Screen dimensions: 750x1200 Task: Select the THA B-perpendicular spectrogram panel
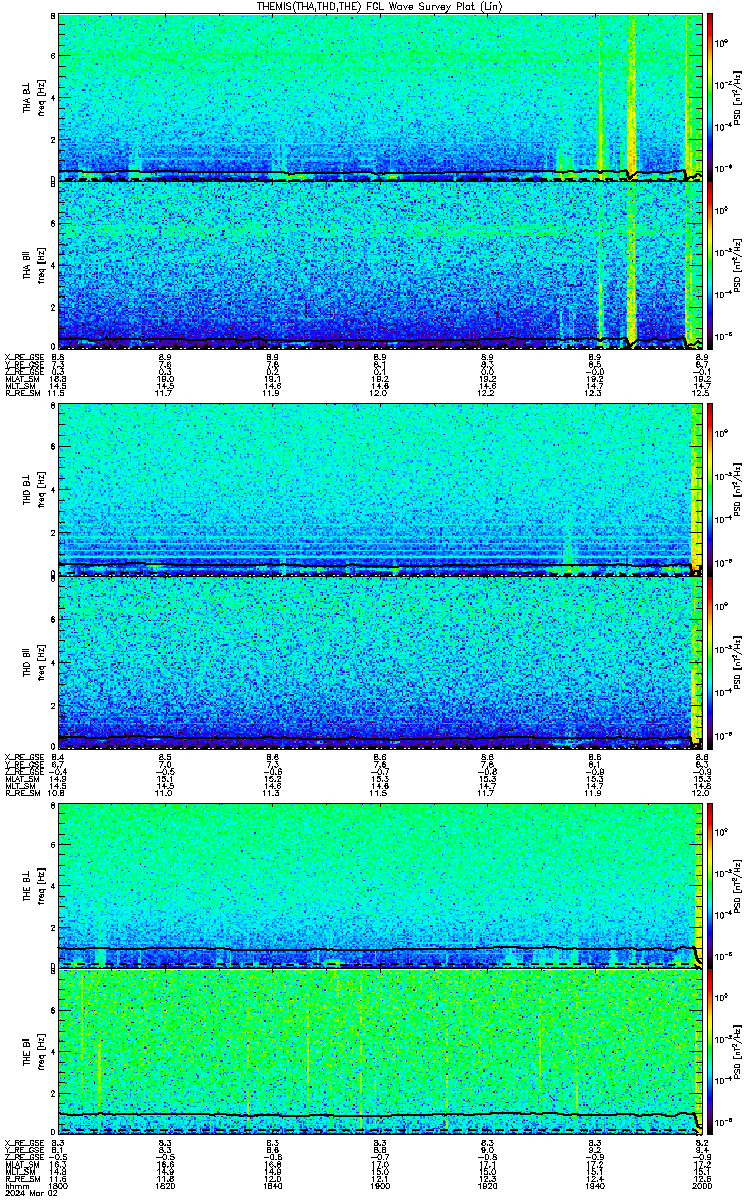pos(380,97)
